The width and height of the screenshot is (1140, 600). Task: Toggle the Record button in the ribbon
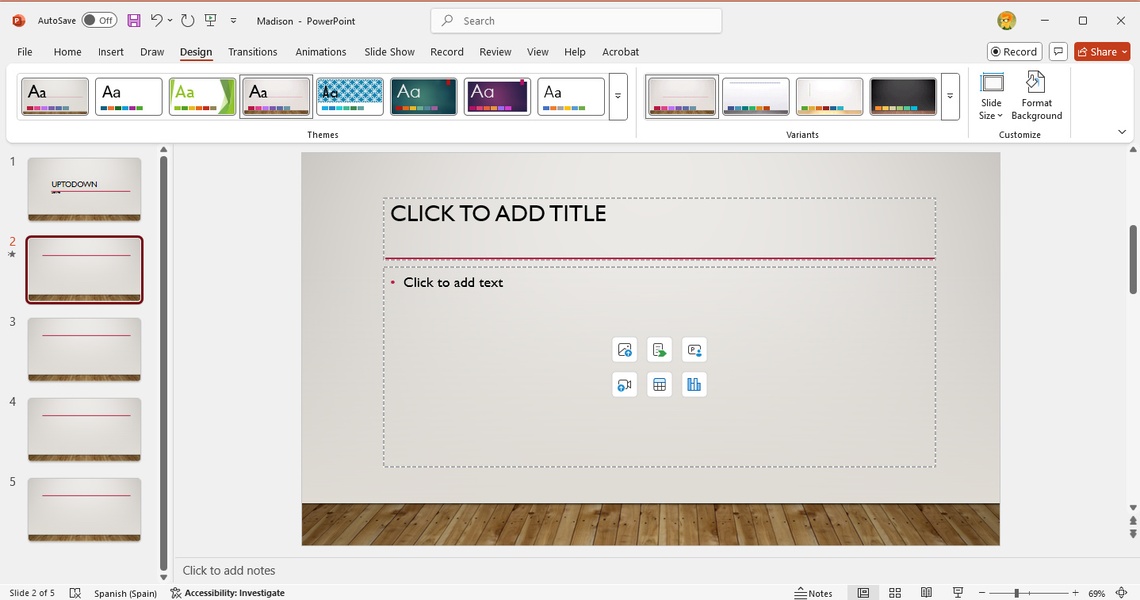[x=1013, y=51]
